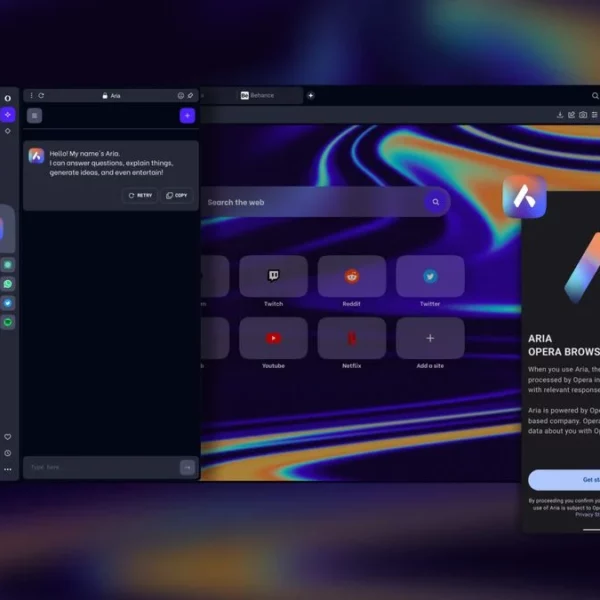Click the large Aria logo above the right panel
This screenshot has height=600, width=600.
pos(524,196)
